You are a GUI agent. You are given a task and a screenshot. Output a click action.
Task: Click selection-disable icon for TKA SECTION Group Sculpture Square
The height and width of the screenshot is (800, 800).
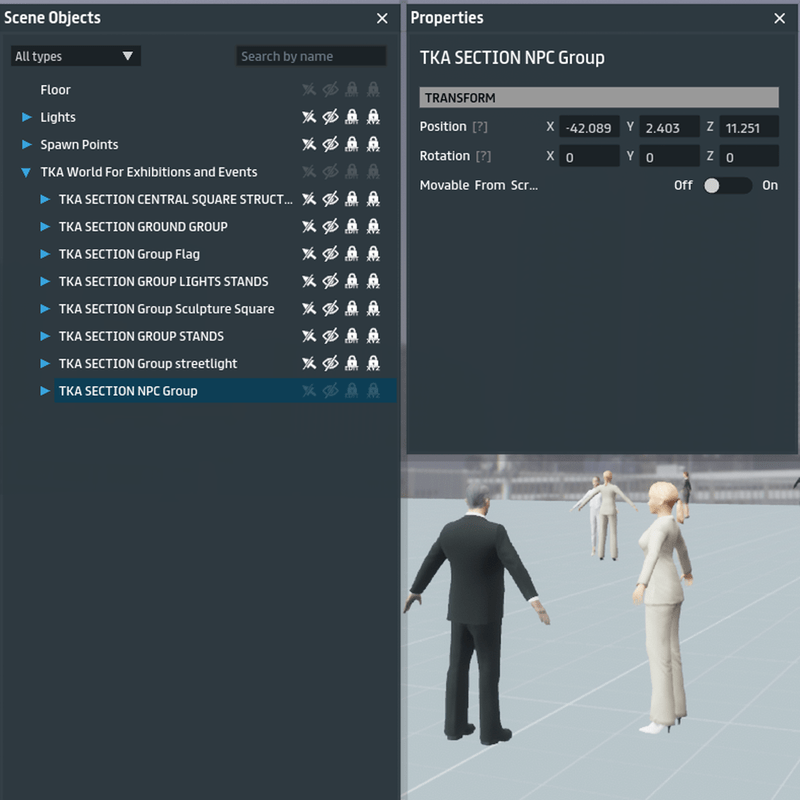(x=309, y=309)
